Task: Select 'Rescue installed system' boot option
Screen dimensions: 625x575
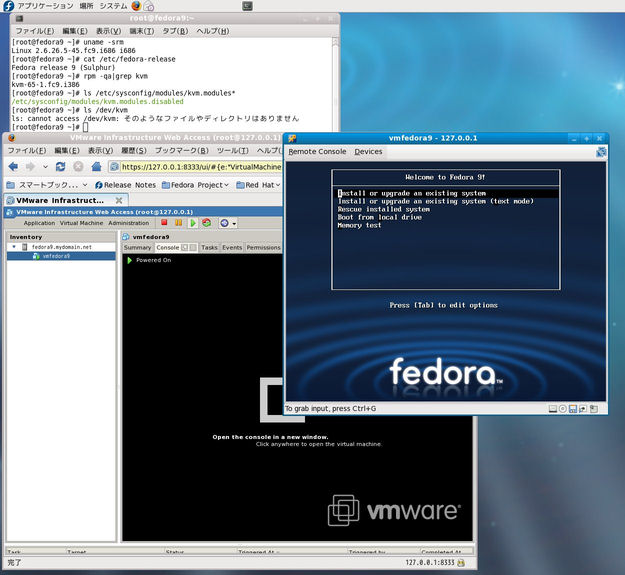Action: click(x=383, y=209)
